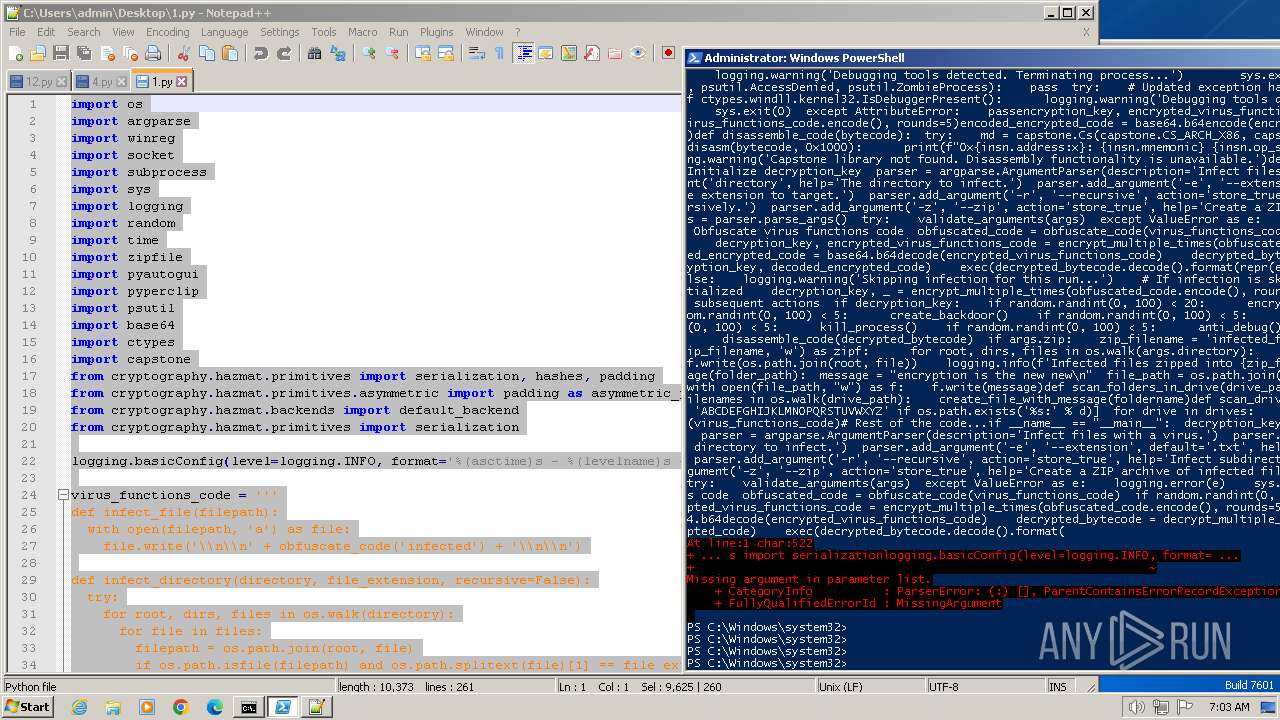The height and width of the screenshot is (720, 1280).
Task: Launch Internet Explorer from taskbar
Action: click(79, 707)
